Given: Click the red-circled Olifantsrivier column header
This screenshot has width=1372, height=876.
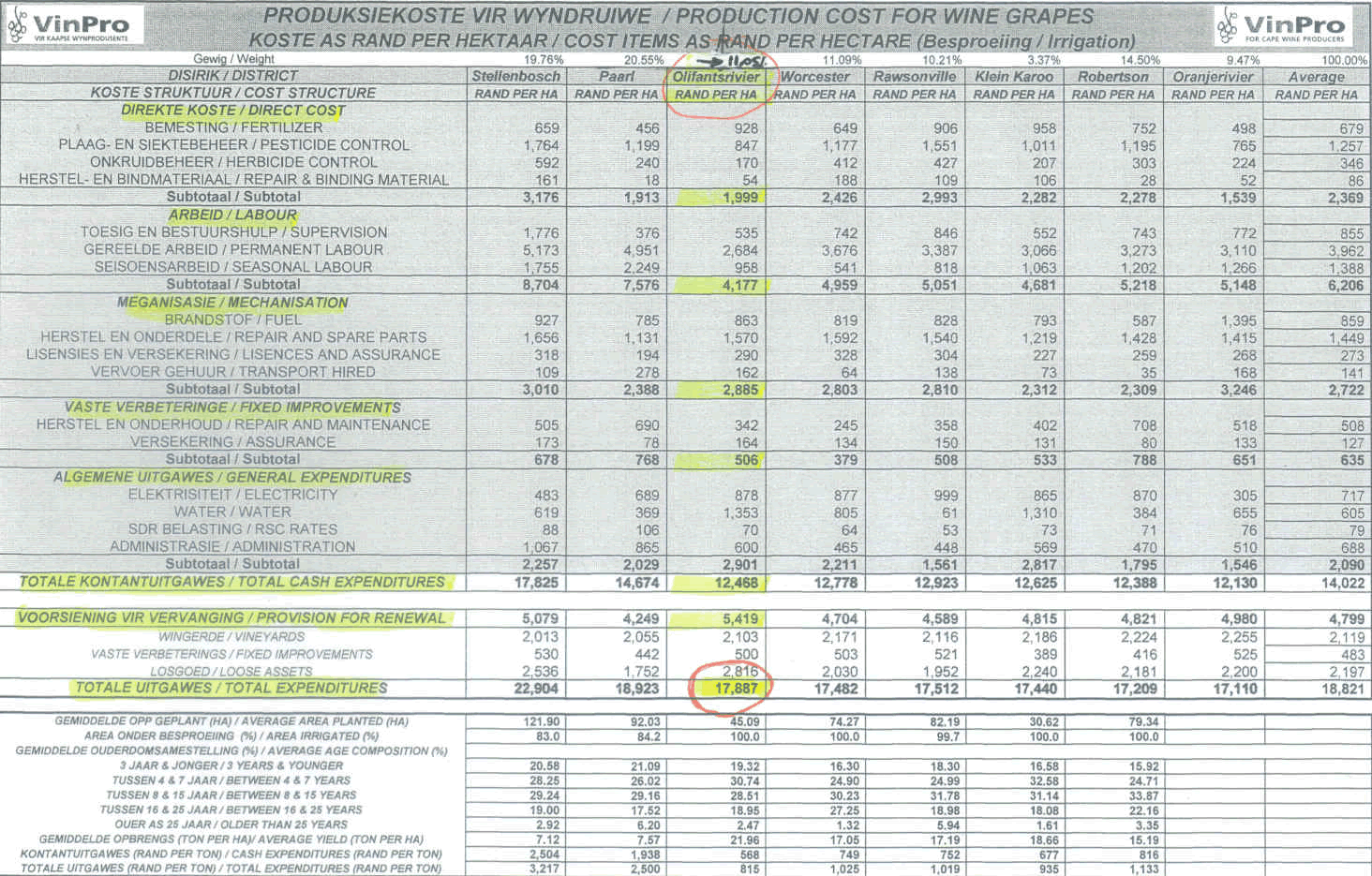Looking at the screenshot, I should [716, 77].
